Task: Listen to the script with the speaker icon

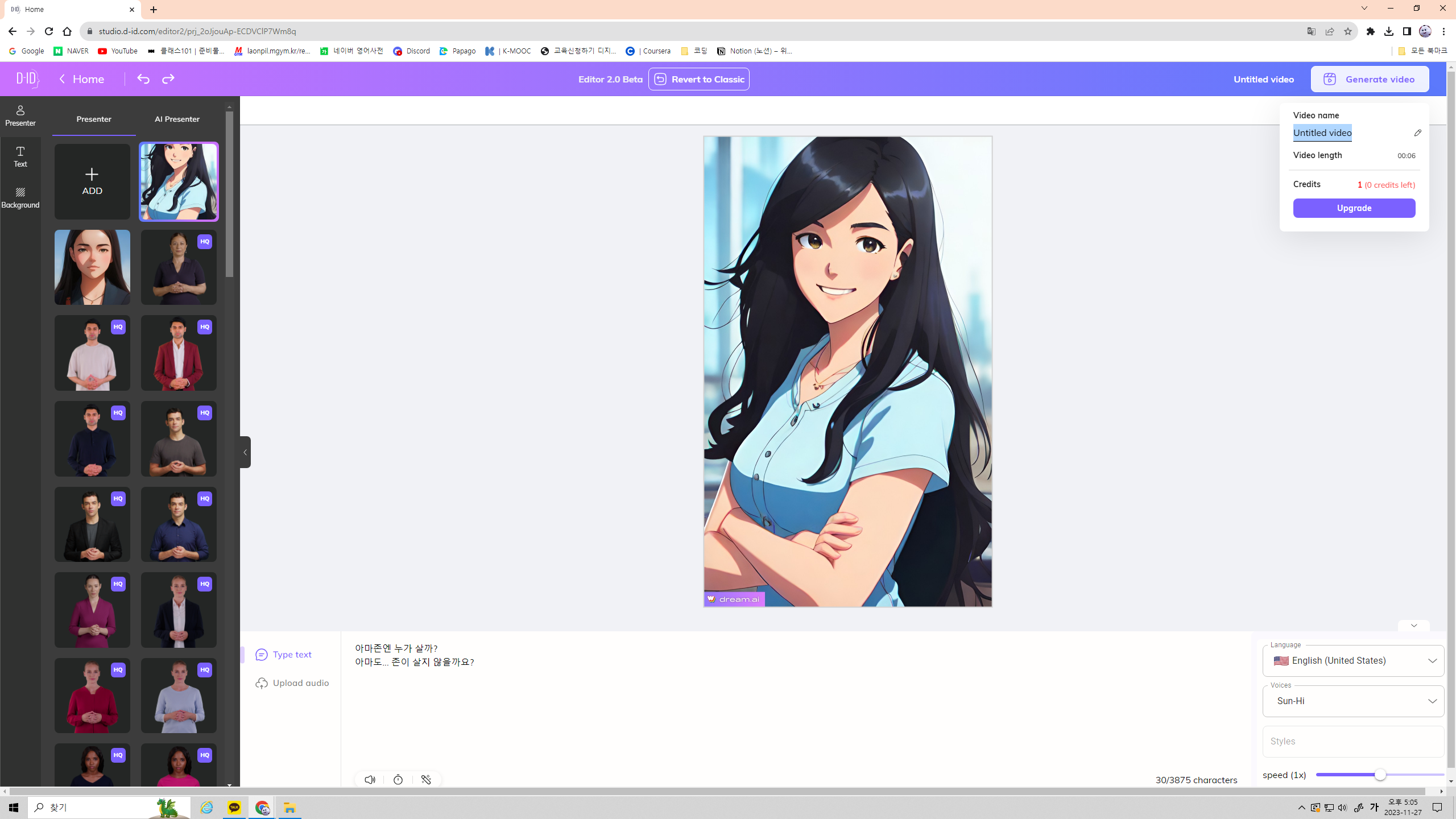Action: (370, 780)
